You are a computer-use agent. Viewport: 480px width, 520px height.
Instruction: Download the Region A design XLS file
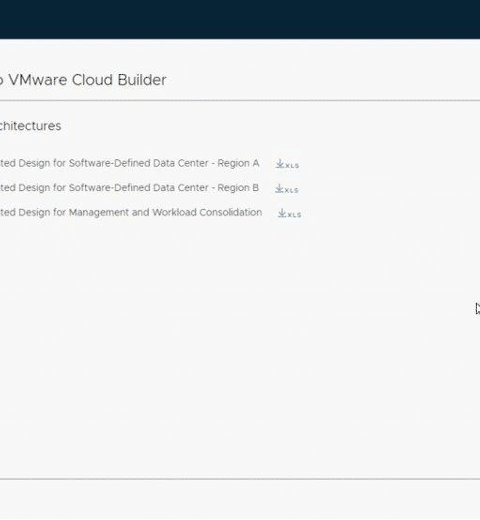pos(287,164)
